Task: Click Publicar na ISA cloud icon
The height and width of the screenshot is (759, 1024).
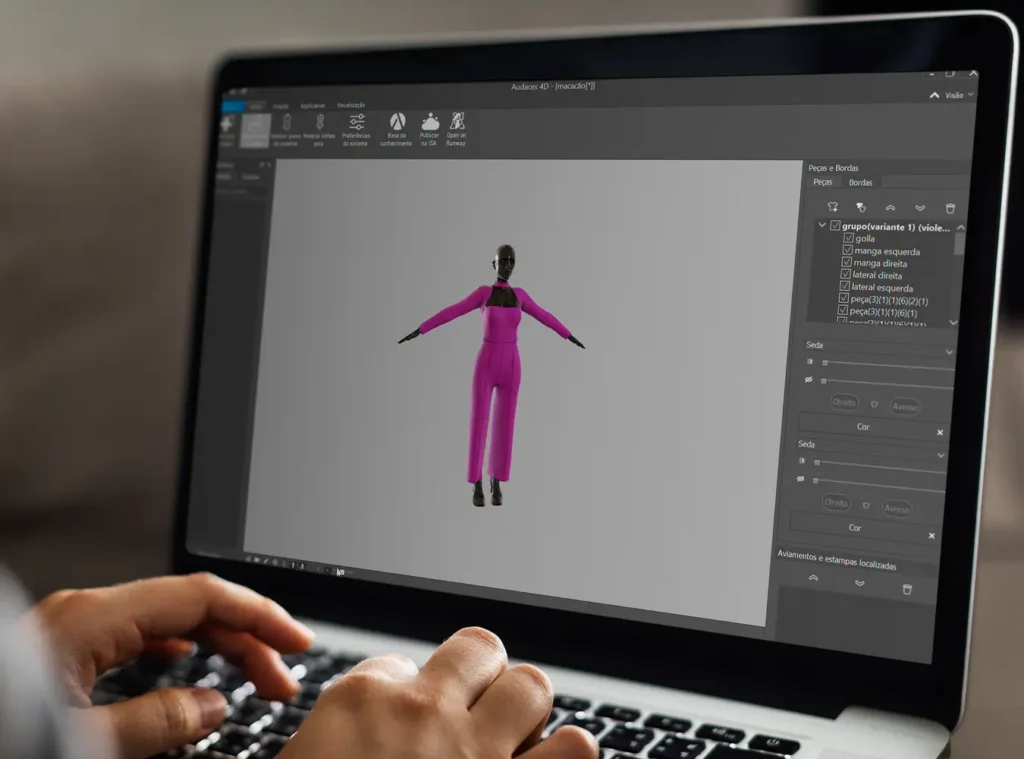Action: tap(430, 127)
